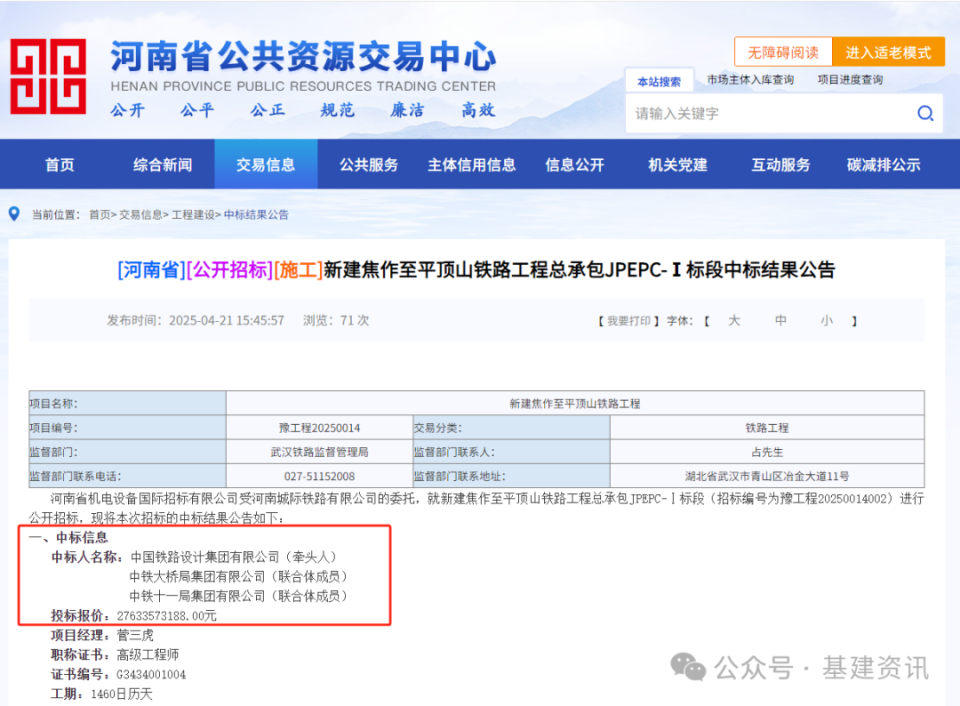Open 碳减排公示 navigation item
The width and height of the screenshot is (960, 706).
tap(883, 165)
